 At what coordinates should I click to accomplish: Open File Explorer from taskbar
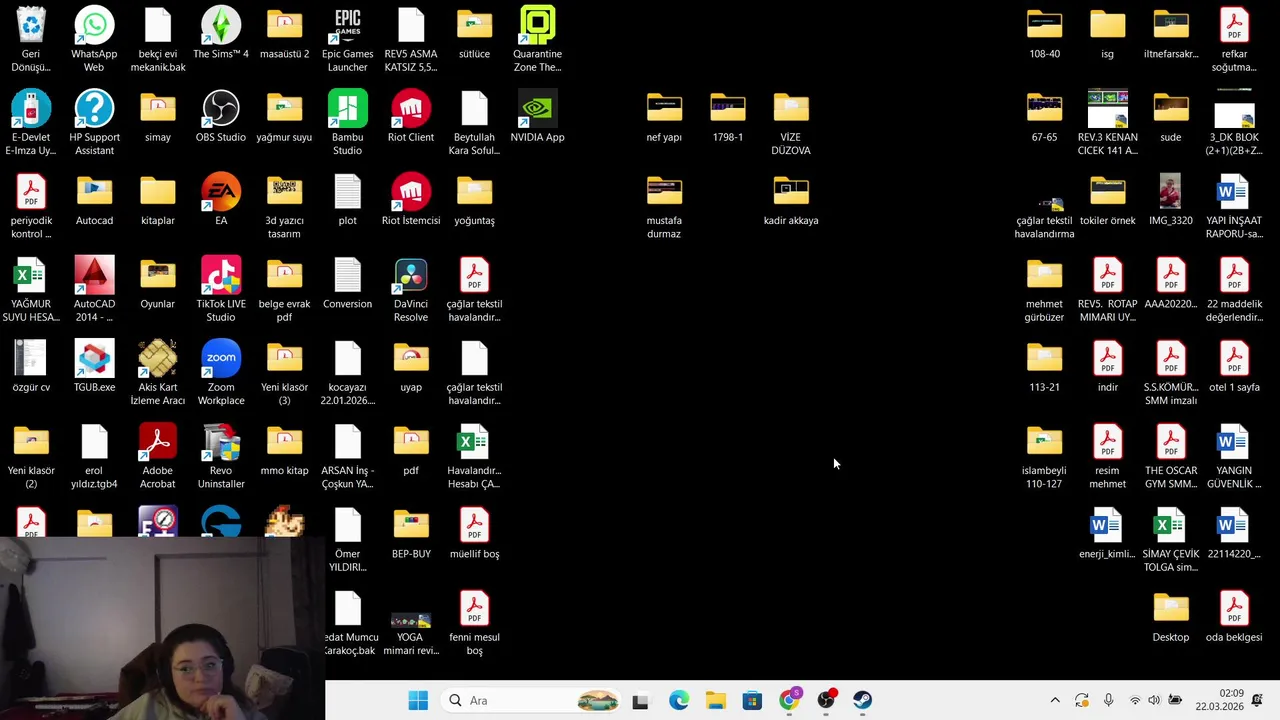(x=715, y=700)
